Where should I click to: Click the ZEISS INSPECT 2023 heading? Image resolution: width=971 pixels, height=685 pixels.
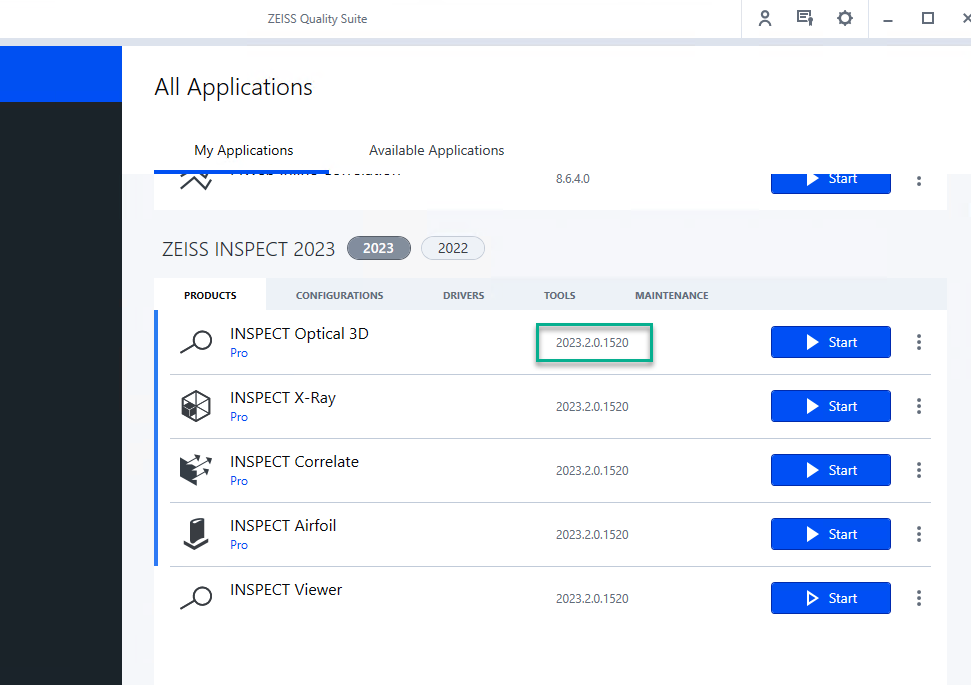click(248, 249)
